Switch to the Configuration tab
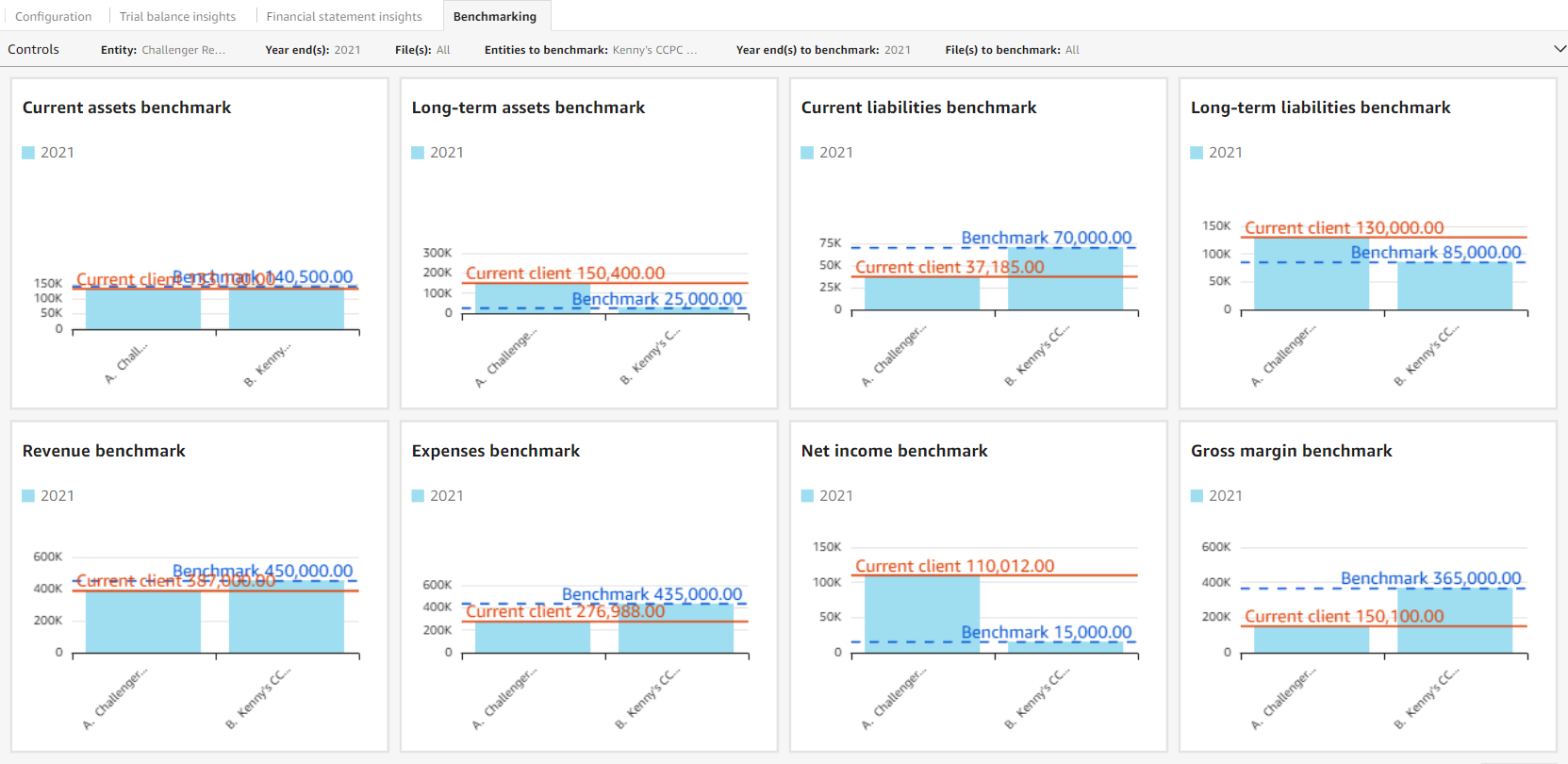 click(54, 16)
